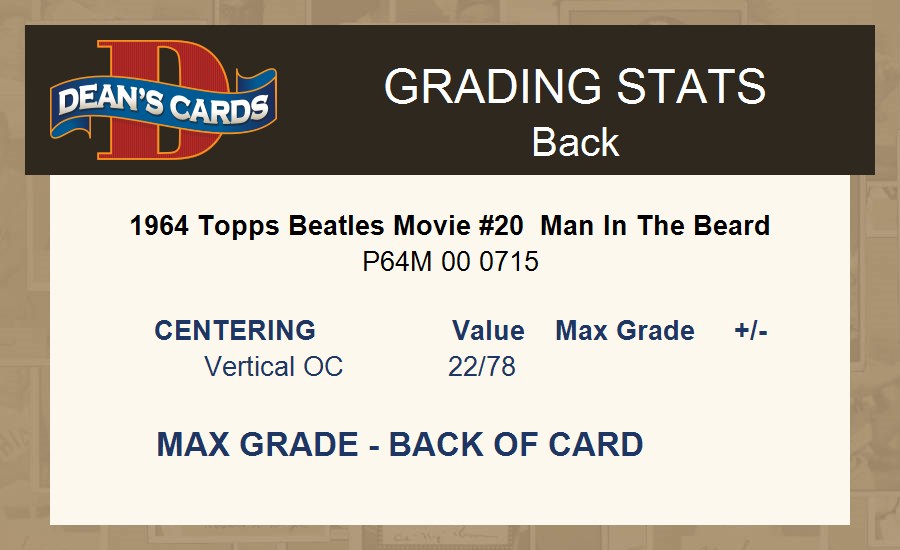Click the Max Grade column header

point(625,331)
